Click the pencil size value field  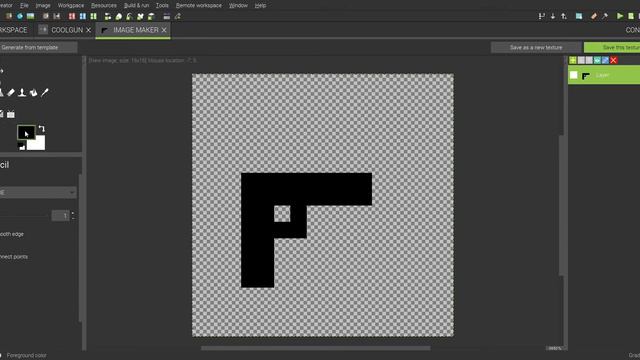(x=60, y=216)
